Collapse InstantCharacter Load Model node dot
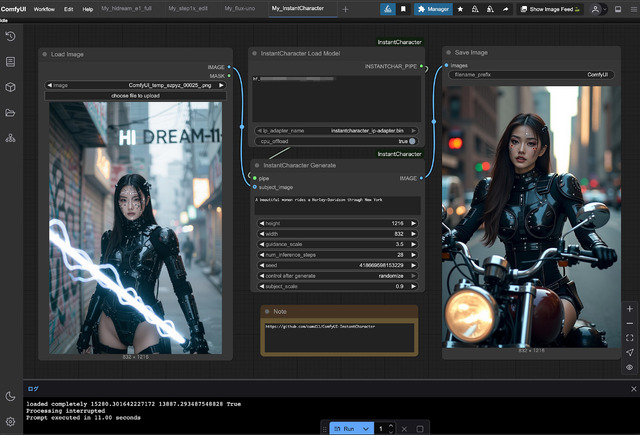The height and width of the screenshot is (435, 640). 254,53
